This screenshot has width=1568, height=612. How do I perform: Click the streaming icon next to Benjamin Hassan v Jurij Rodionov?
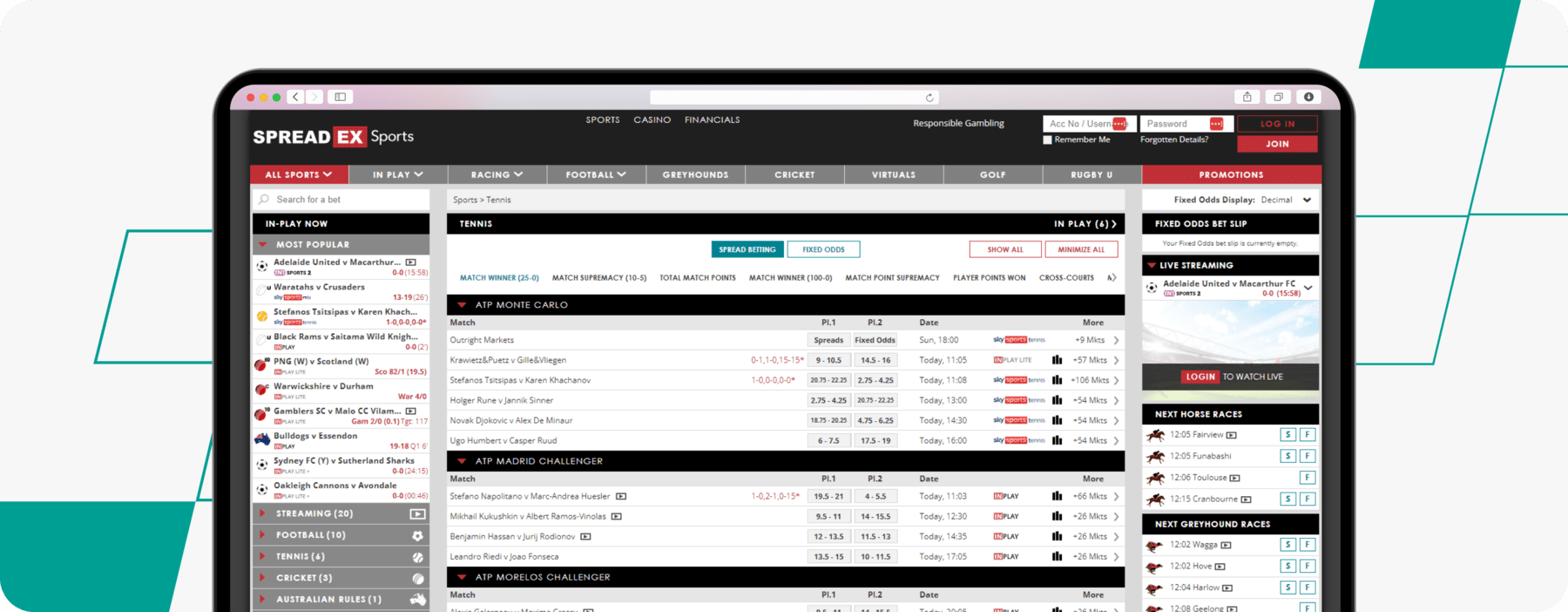tap(585, 536)
